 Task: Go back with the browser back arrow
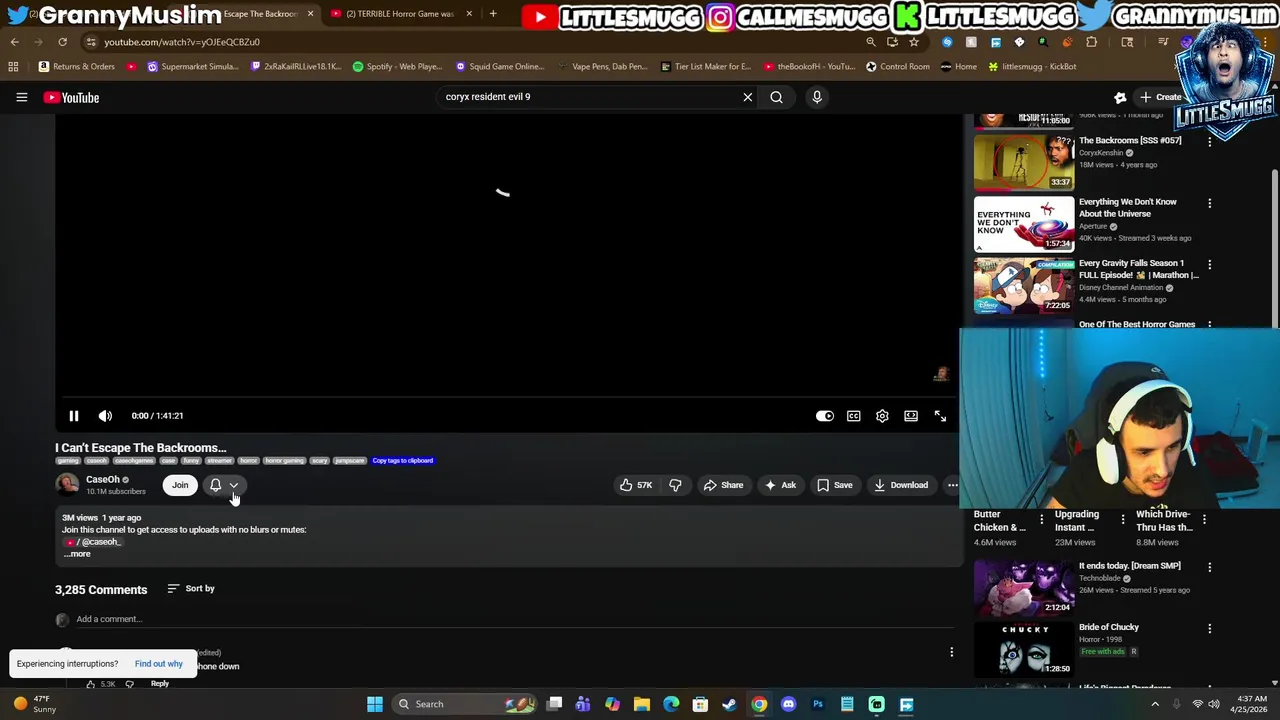pyautogui.click(x=14, y=42)
